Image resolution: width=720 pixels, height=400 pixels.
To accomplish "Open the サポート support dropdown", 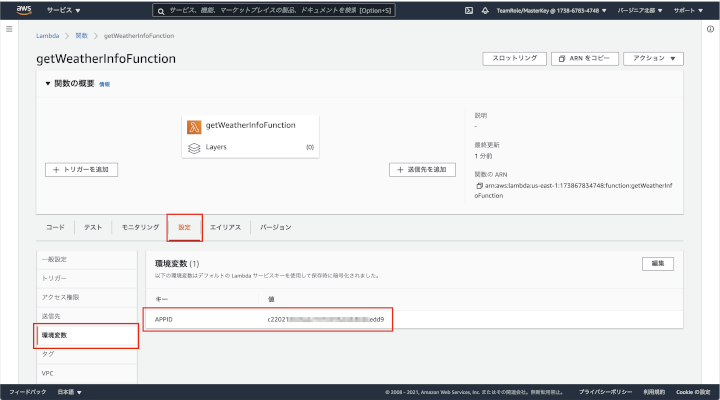I will point(688,10).
